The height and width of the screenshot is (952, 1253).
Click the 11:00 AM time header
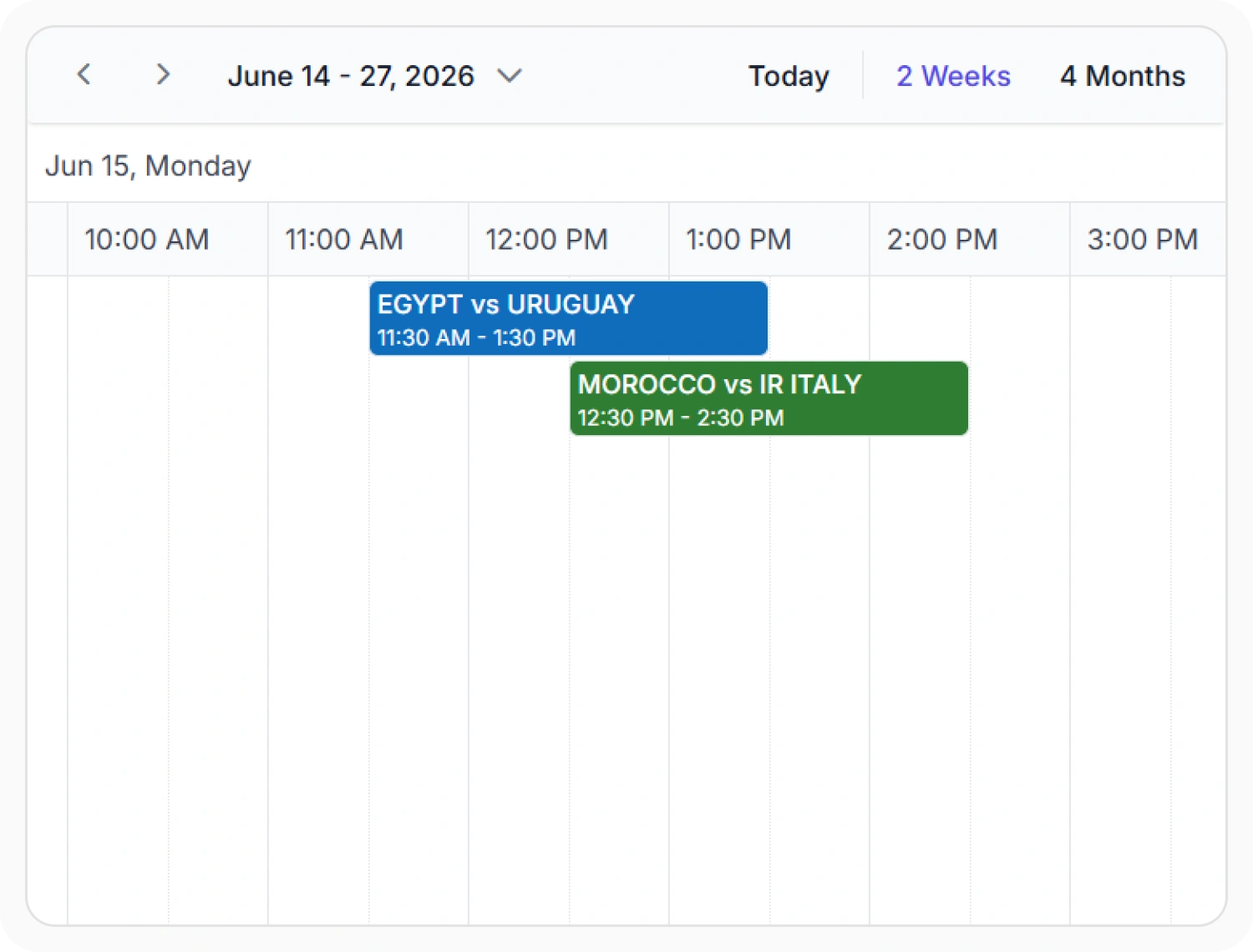click(368, 240)
